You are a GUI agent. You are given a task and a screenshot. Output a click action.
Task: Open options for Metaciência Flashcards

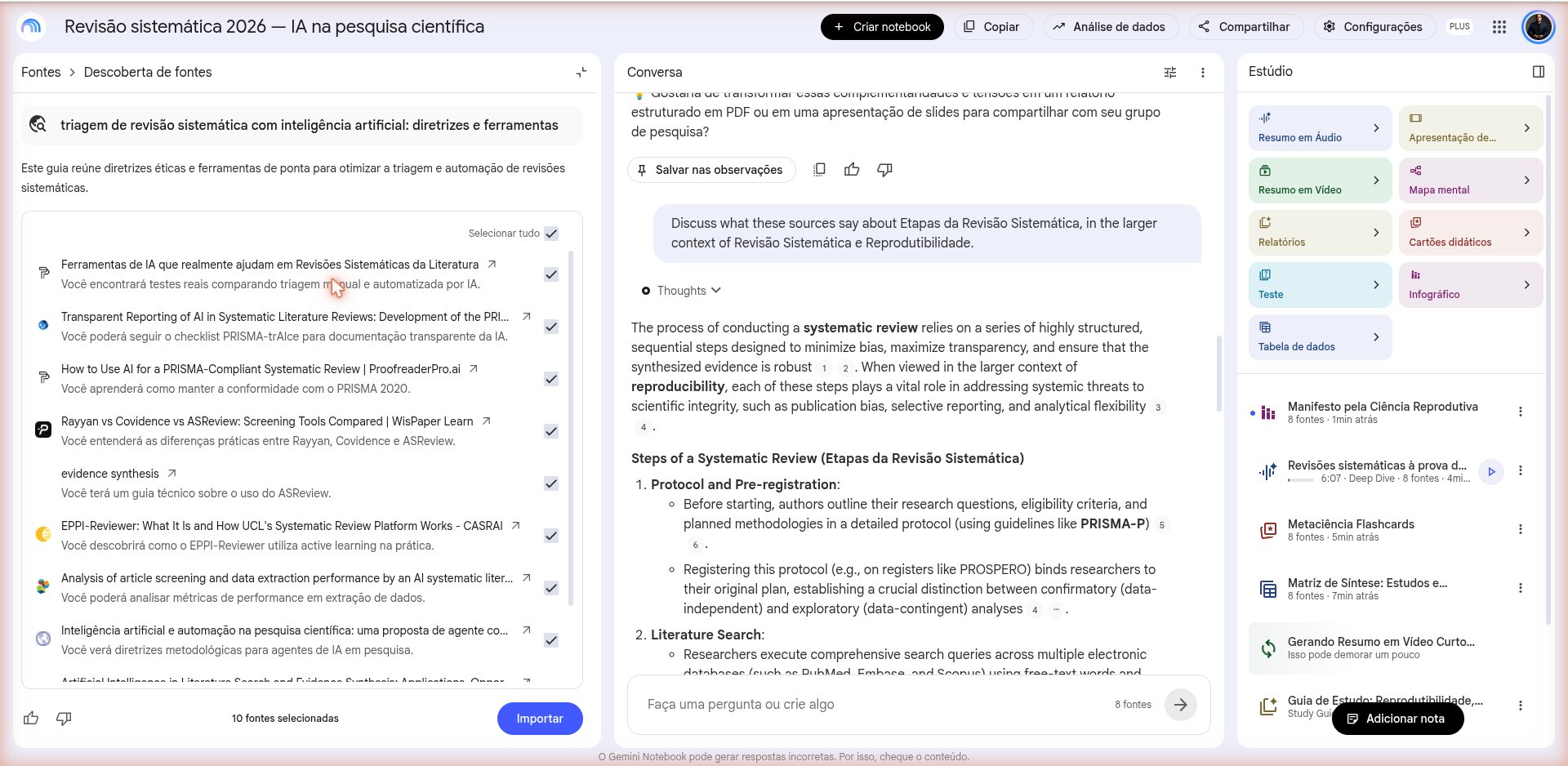[x=1521, y=529]
